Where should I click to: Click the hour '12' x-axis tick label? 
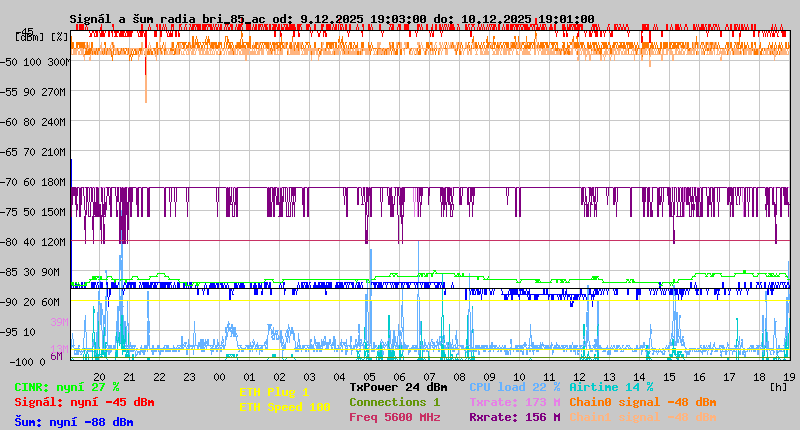(x=579, y=377)
